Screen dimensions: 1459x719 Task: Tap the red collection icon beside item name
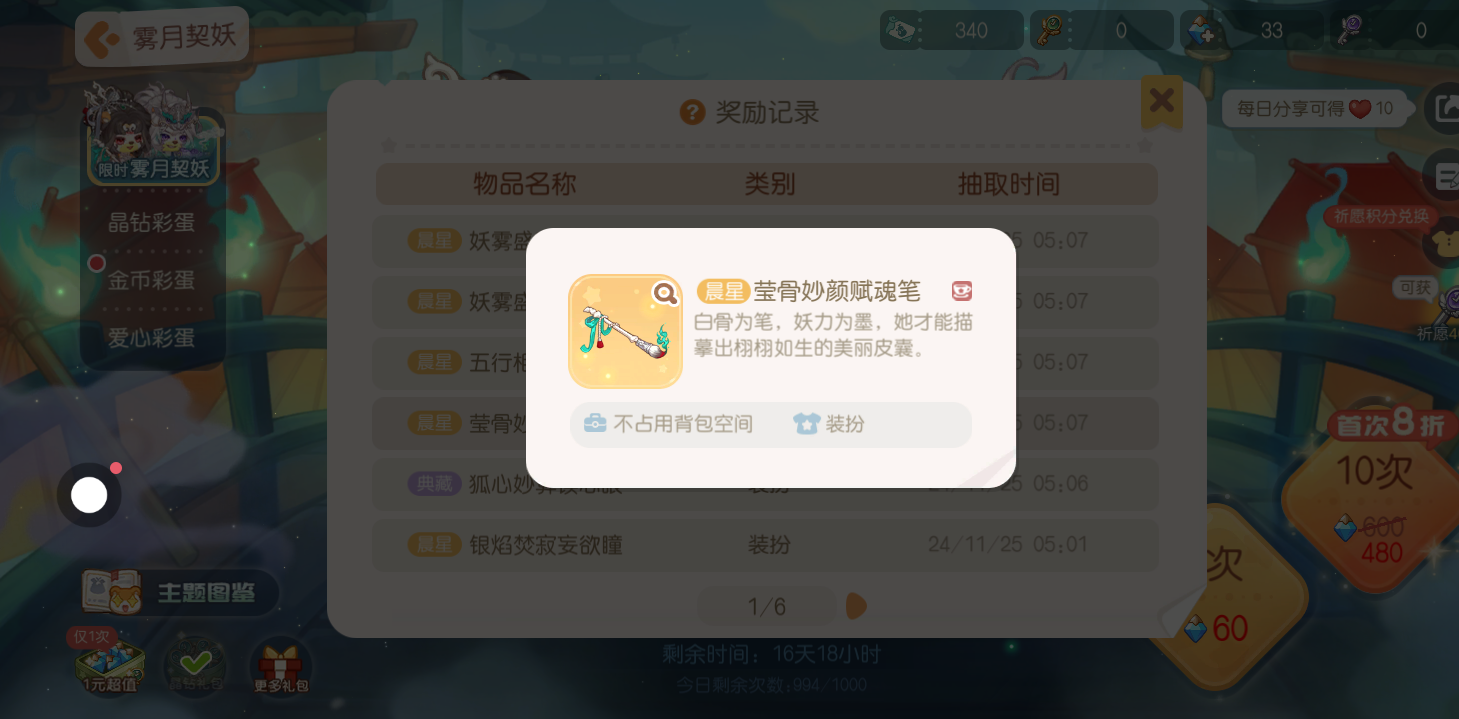pyautogui.click(x=961, y=291)
